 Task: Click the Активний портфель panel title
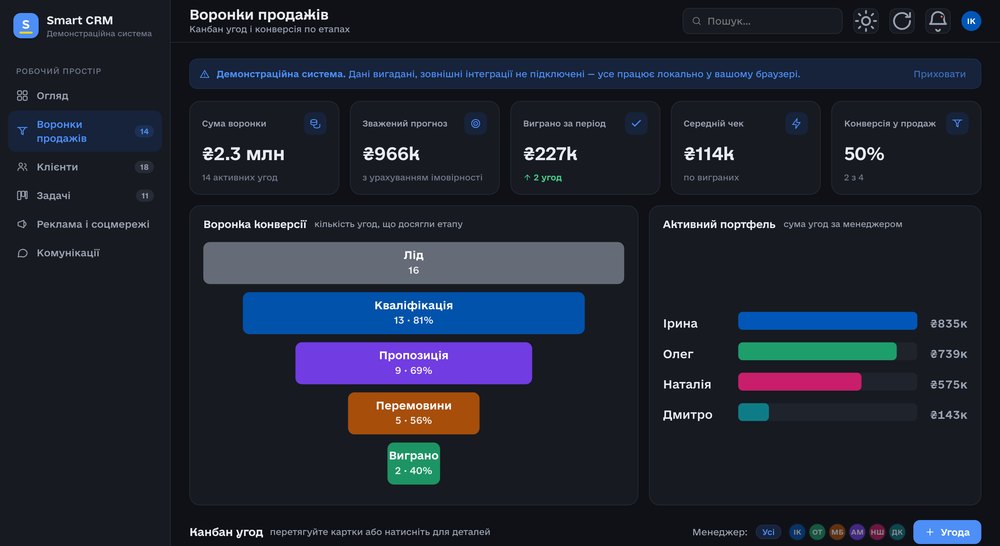[719, 225]
